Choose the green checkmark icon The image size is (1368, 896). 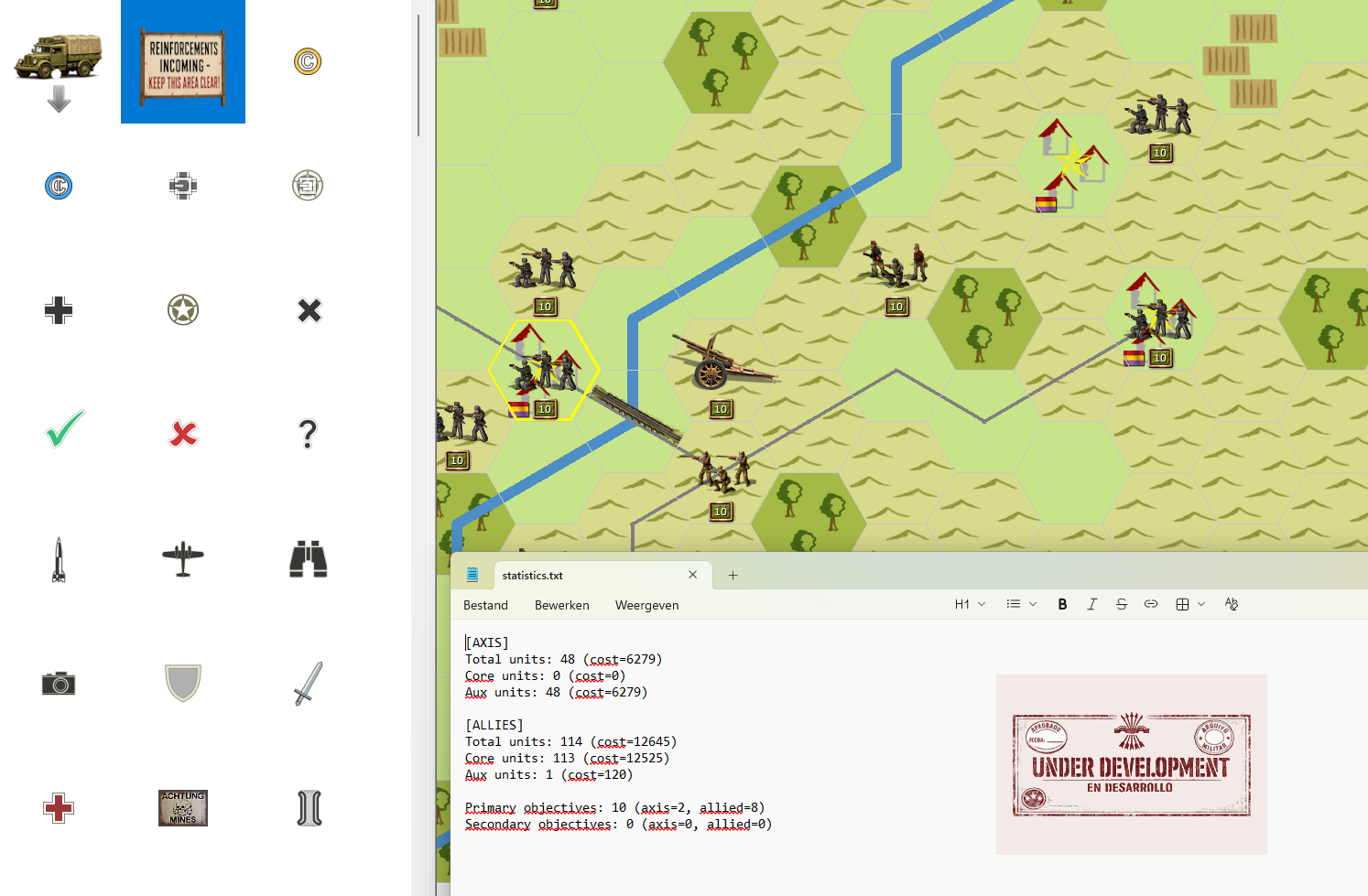click(65, 429)
